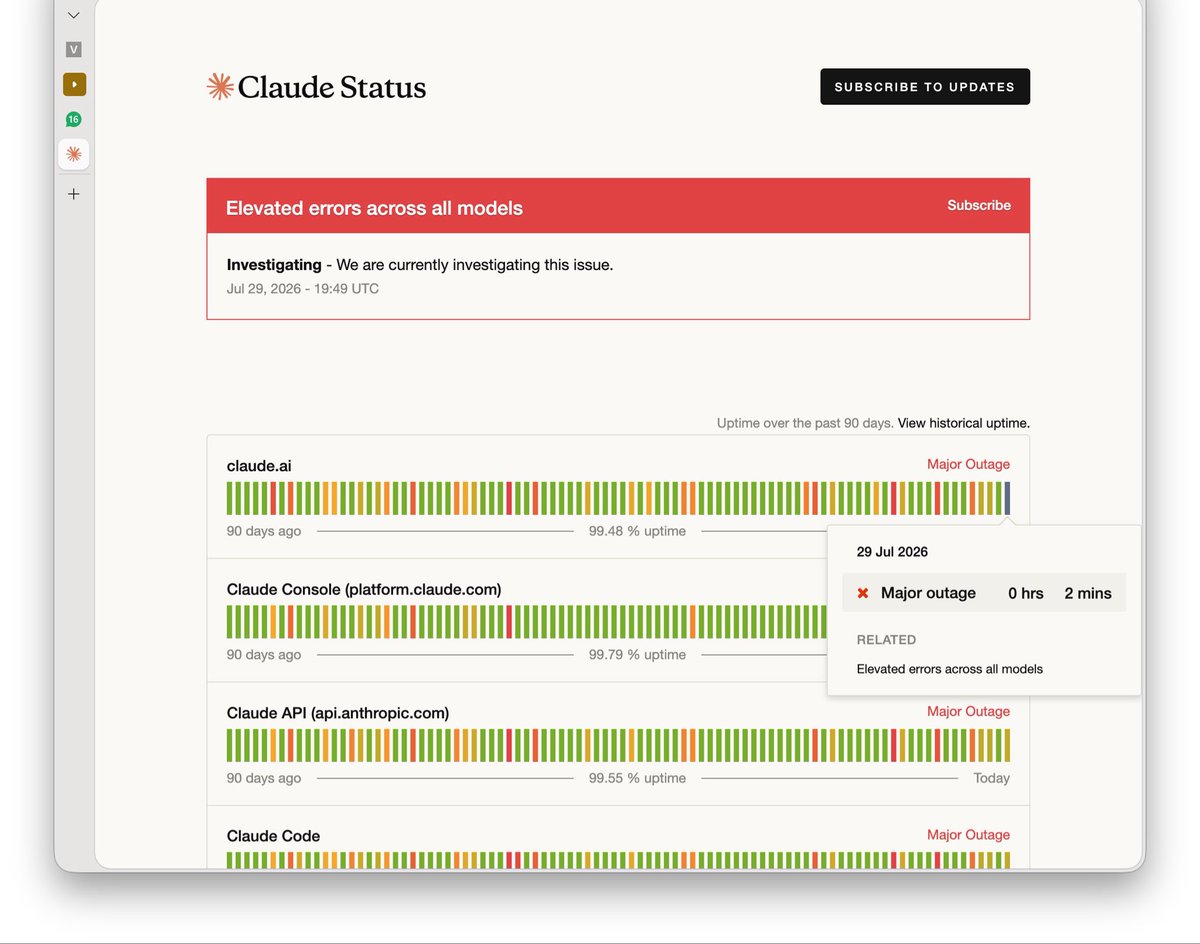
Task: Click 90 days ago label under claude.ai
Action: [x=264, y=531]
